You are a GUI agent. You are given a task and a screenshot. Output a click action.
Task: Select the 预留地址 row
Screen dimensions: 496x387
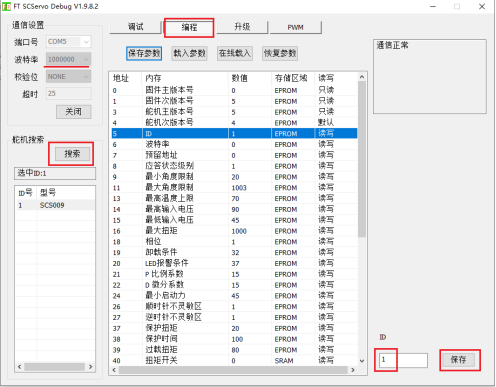tap(234, 155)
